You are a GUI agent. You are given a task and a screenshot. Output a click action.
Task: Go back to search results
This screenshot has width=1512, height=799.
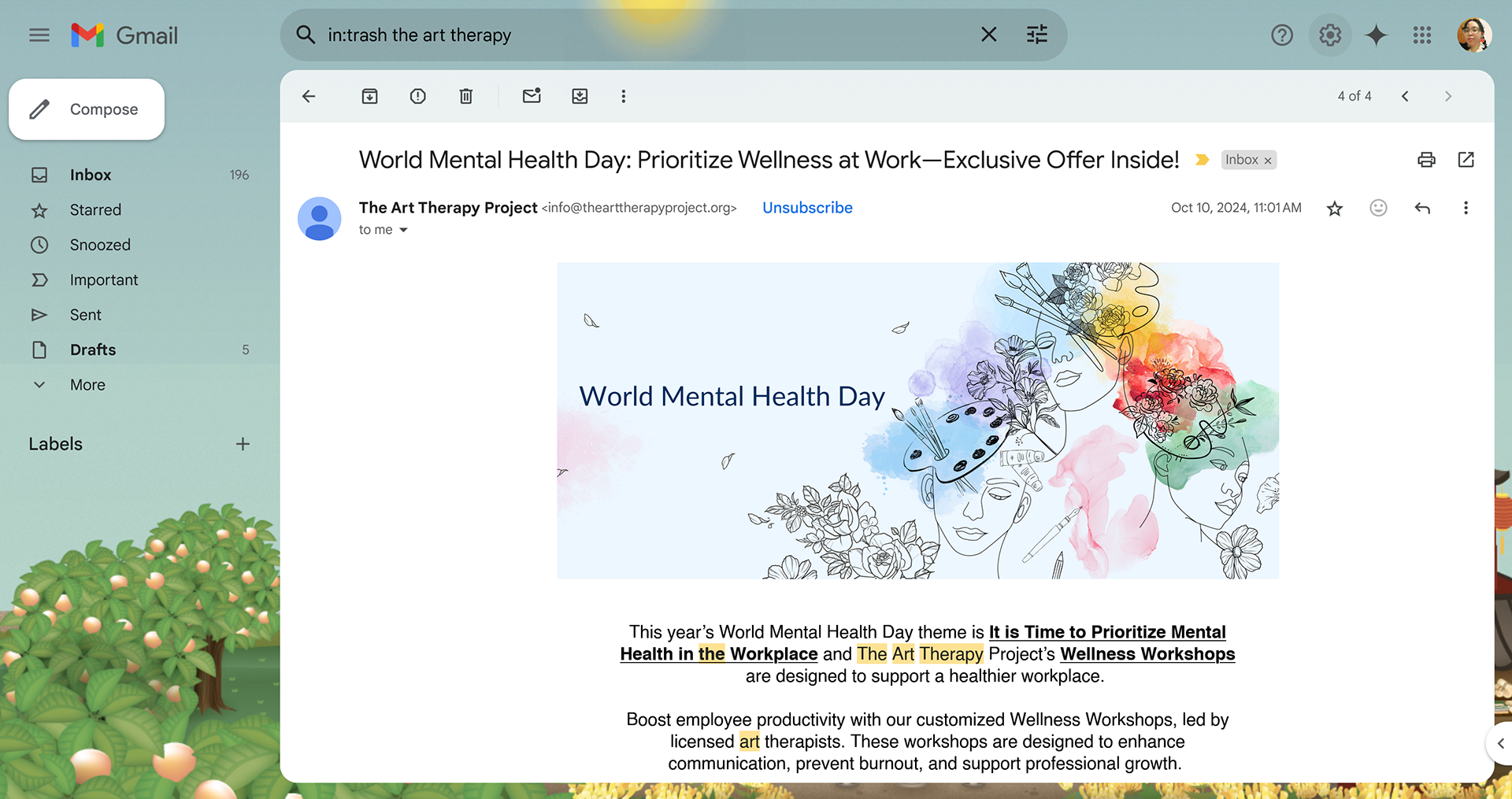point(309,96)
